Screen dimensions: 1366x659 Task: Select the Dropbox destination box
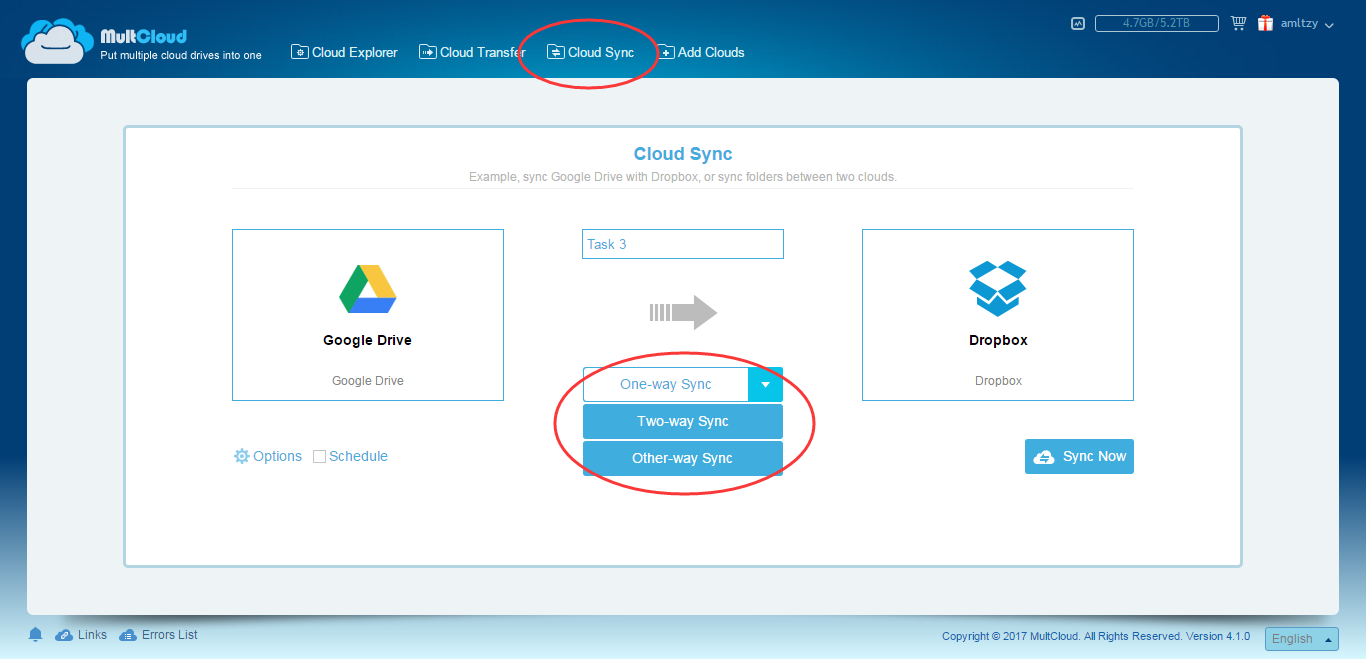998,315
